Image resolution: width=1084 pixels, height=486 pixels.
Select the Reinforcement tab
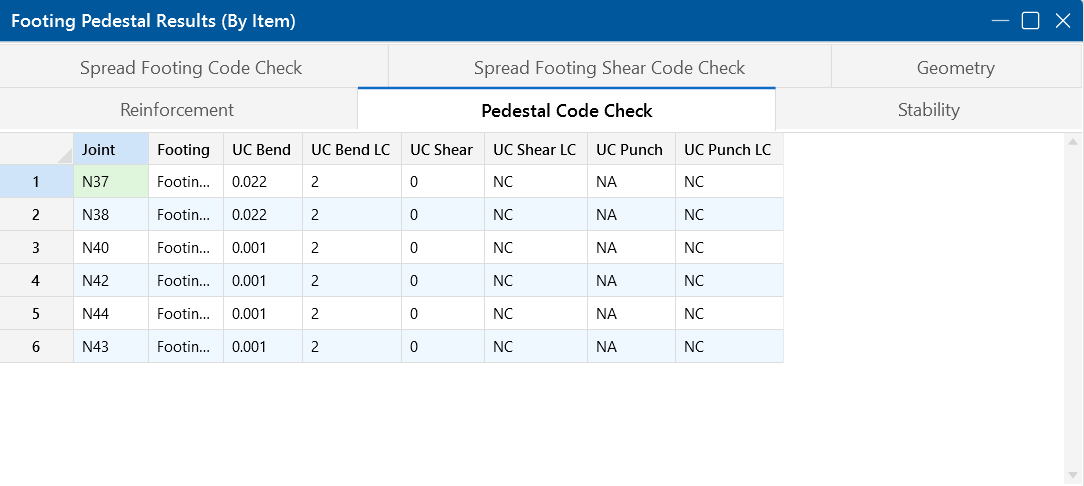coord(177,110)
